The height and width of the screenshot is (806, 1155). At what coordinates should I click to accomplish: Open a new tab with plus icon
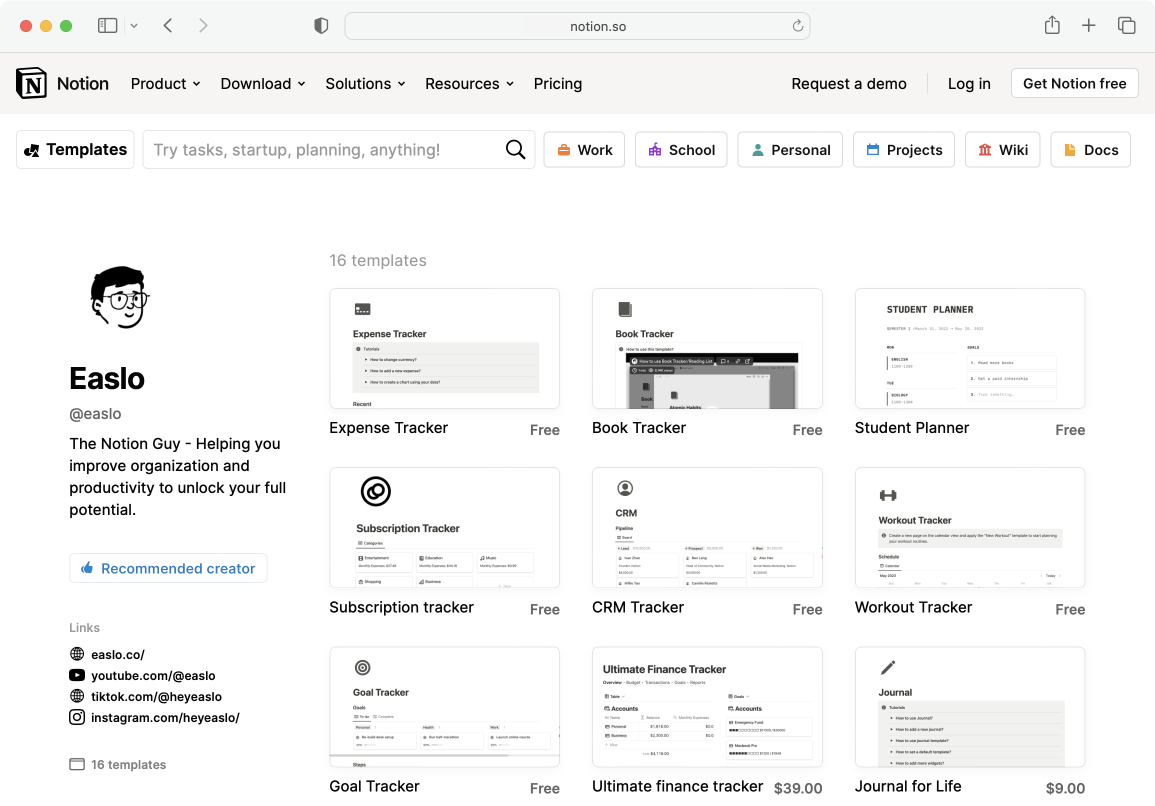tap(1089, 26)
